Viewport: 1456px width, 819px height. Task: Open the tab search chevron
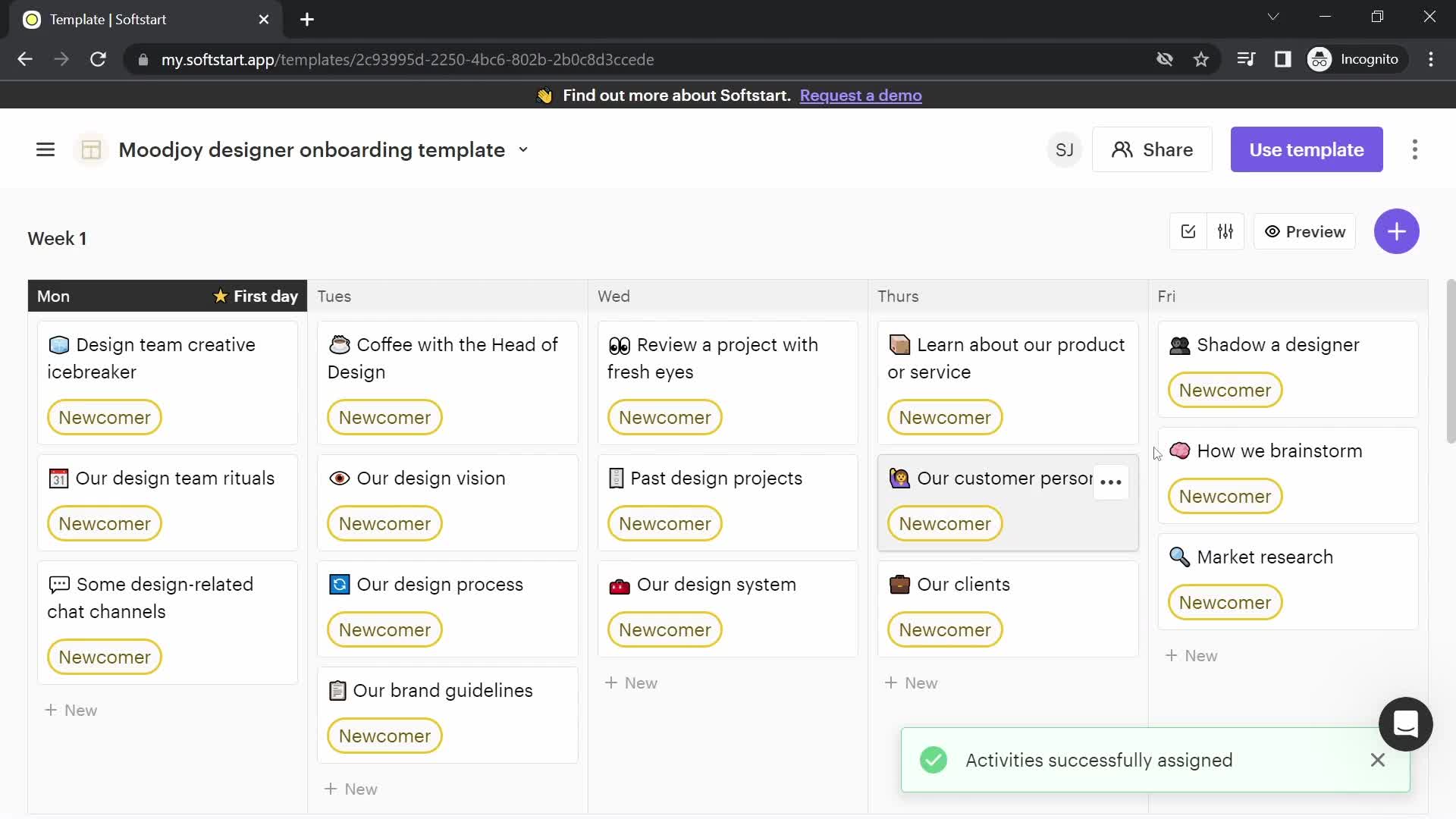coord(1272,17)
